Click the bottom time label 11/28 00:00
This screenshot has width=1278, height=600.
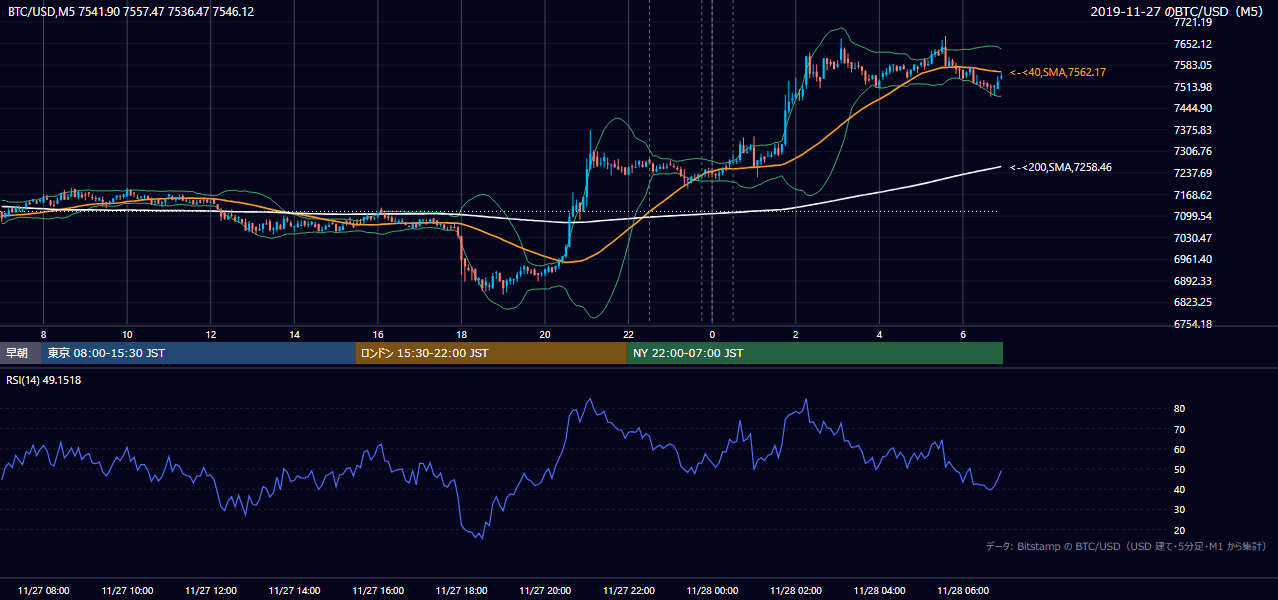coord(711,591)
